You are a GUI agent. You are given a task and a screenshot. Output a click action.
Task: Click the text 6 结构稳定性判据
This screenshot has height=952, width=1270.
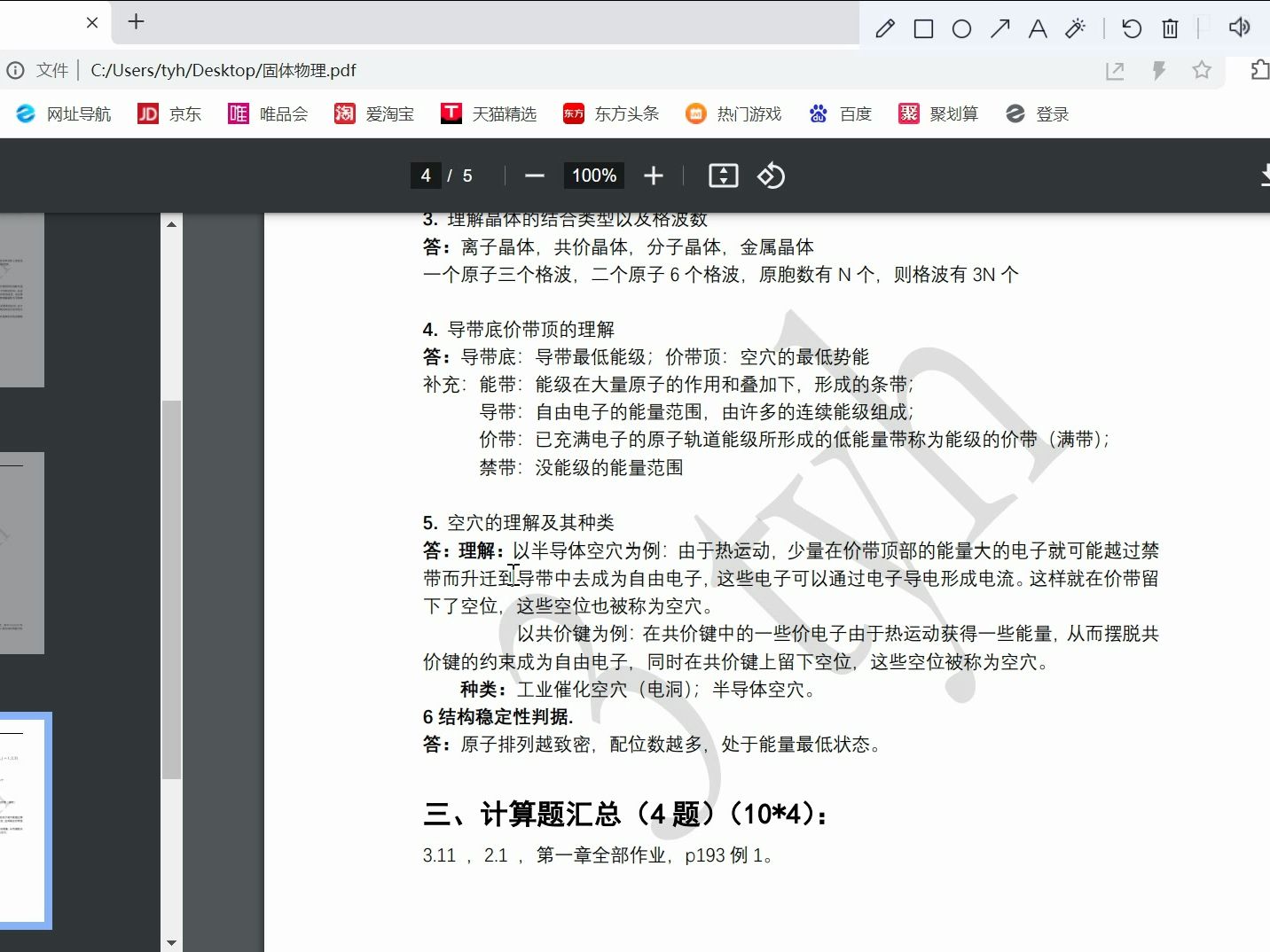(498, 716)
